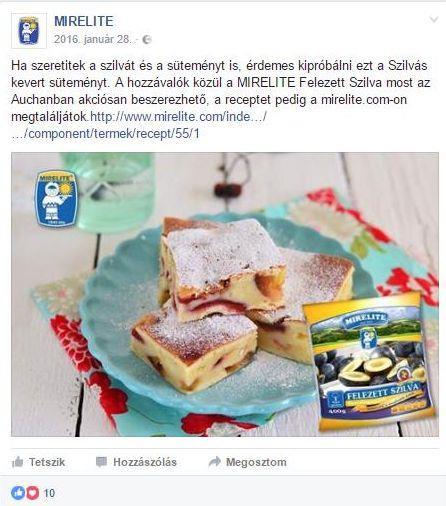Click the MIRELITE page name link
Viewport: 446px width, 506px height.
click(x=84, y=21)
